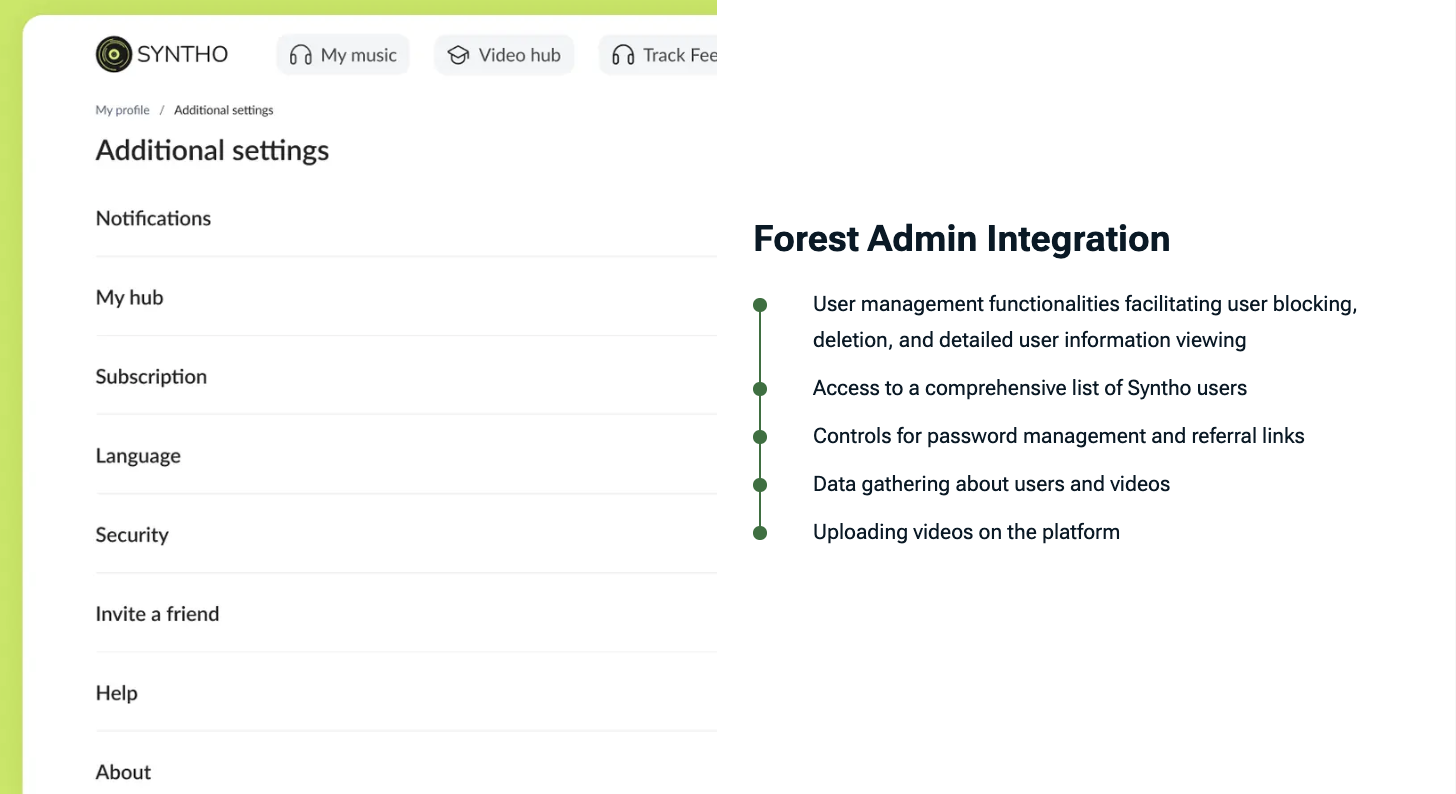The image size is (1456, 794).
Task: Go back to My profile breadcrumb
Action: 122,110
